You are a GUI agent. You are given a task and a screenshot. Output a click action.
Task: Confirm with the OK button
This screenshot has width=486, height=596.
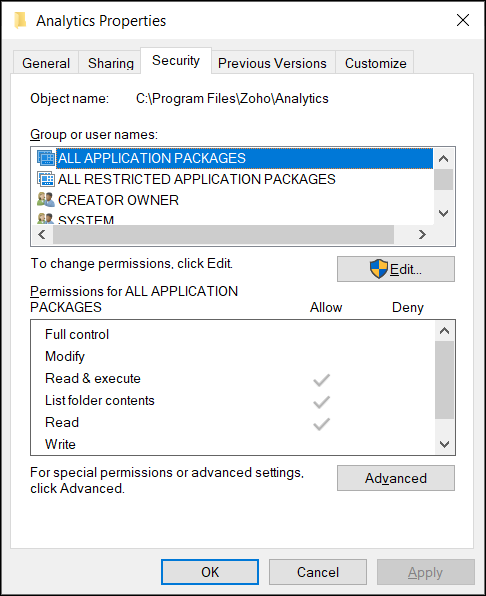210,572
